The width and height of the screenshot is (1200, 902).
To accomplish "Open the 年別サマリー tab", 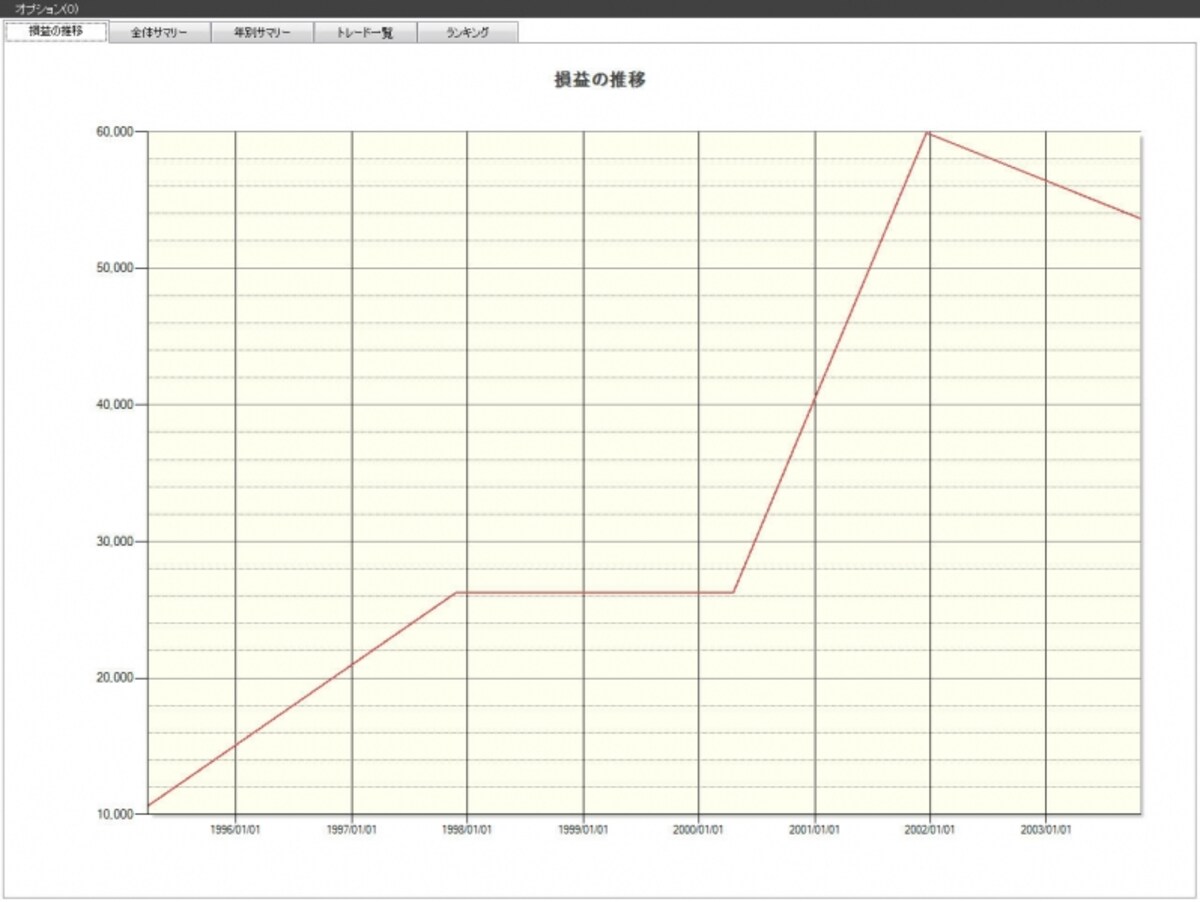I will (262, 32).
